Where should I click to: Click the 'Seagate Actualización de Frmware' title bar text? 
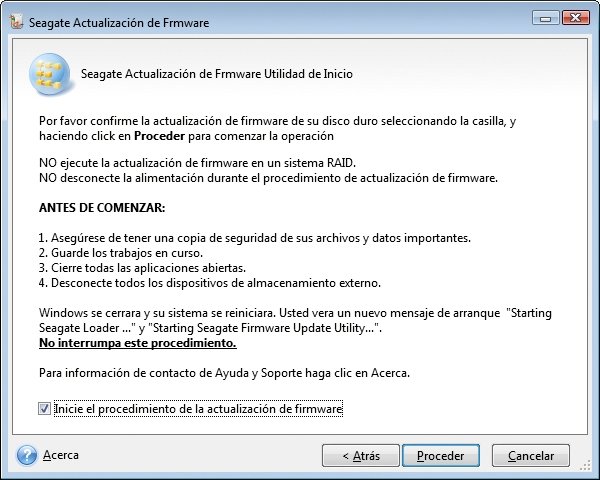click(x=119, y=23)
